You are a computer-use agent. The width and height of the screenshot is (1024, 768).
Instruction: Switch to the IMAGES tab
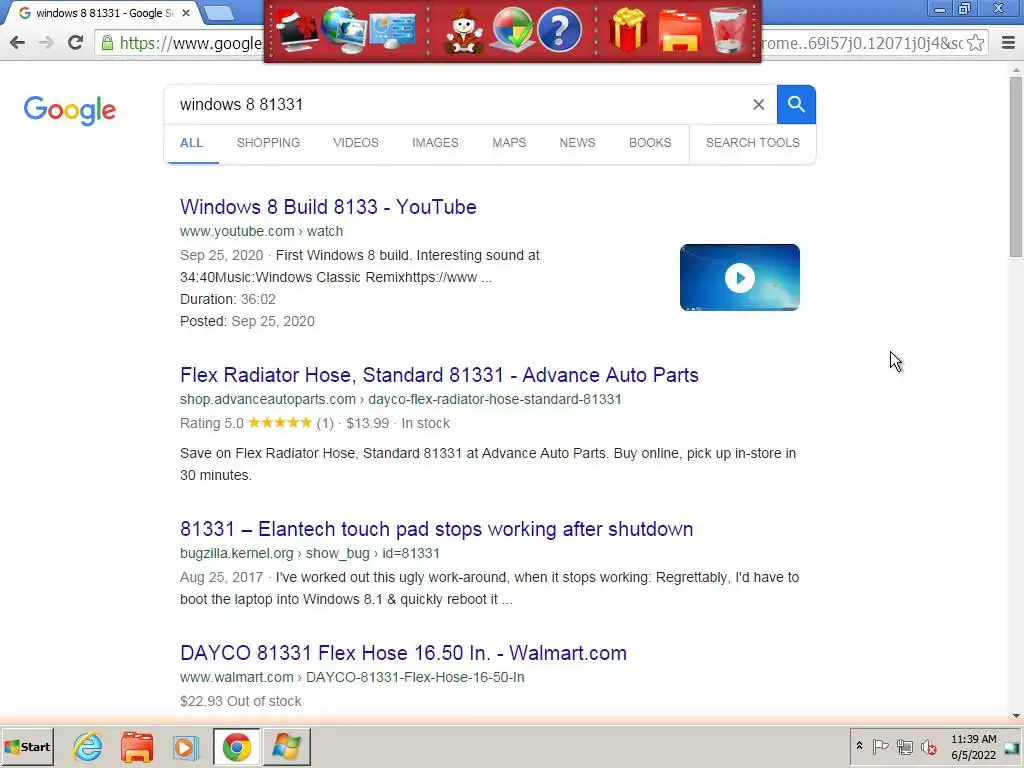coord(435,142)
